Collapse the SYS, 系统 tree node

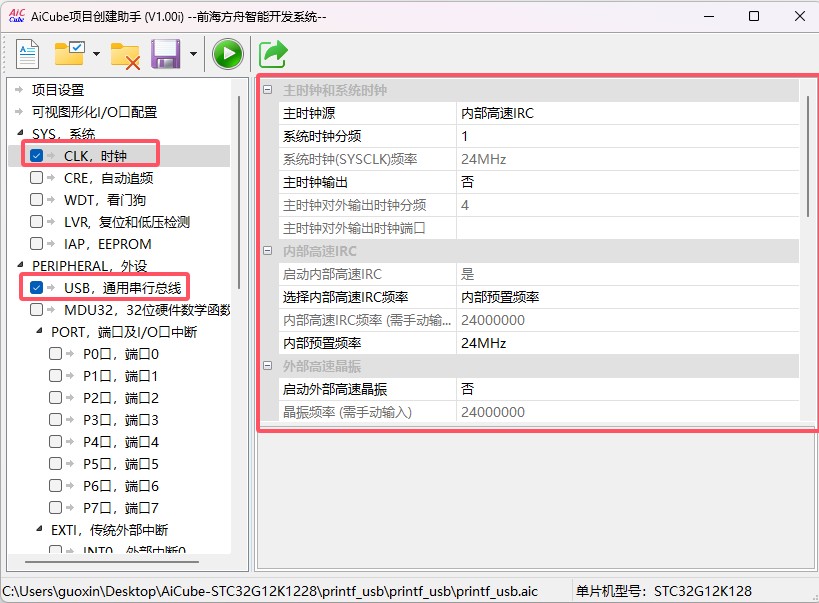(x=20, y=133)
